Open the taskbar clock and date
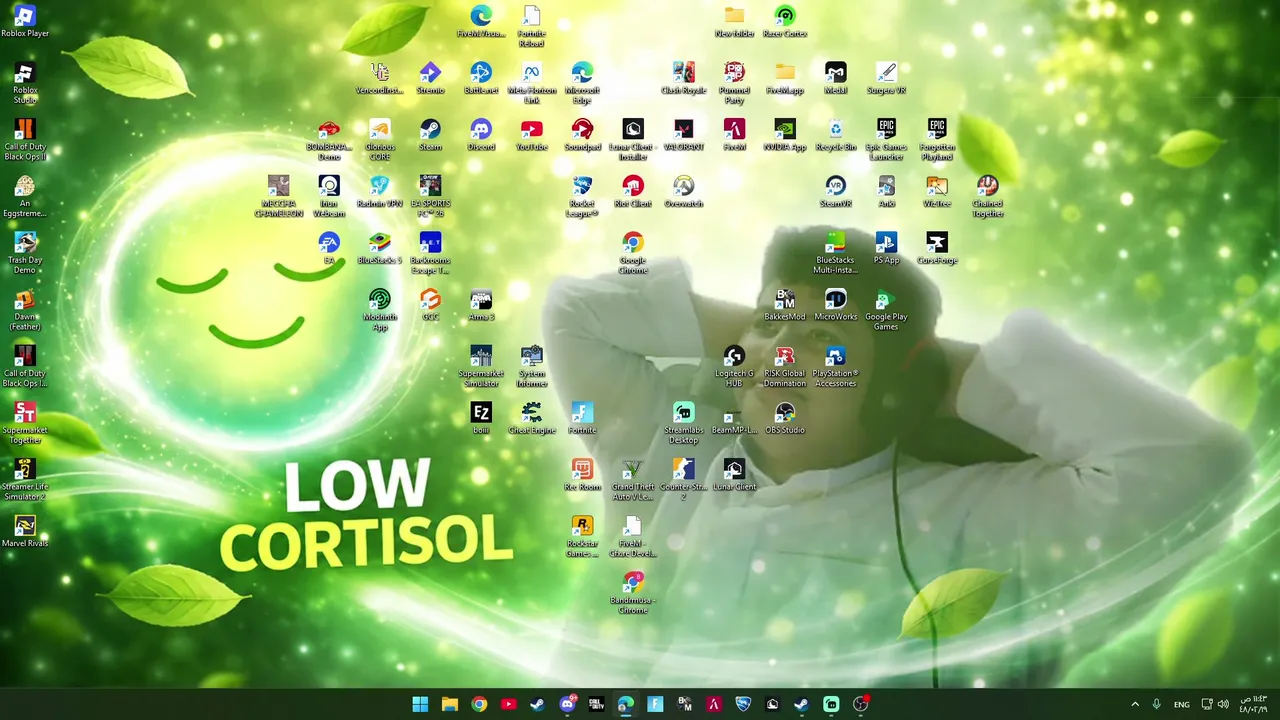This screenshot has width=1280, height=720. point(1254,704)
